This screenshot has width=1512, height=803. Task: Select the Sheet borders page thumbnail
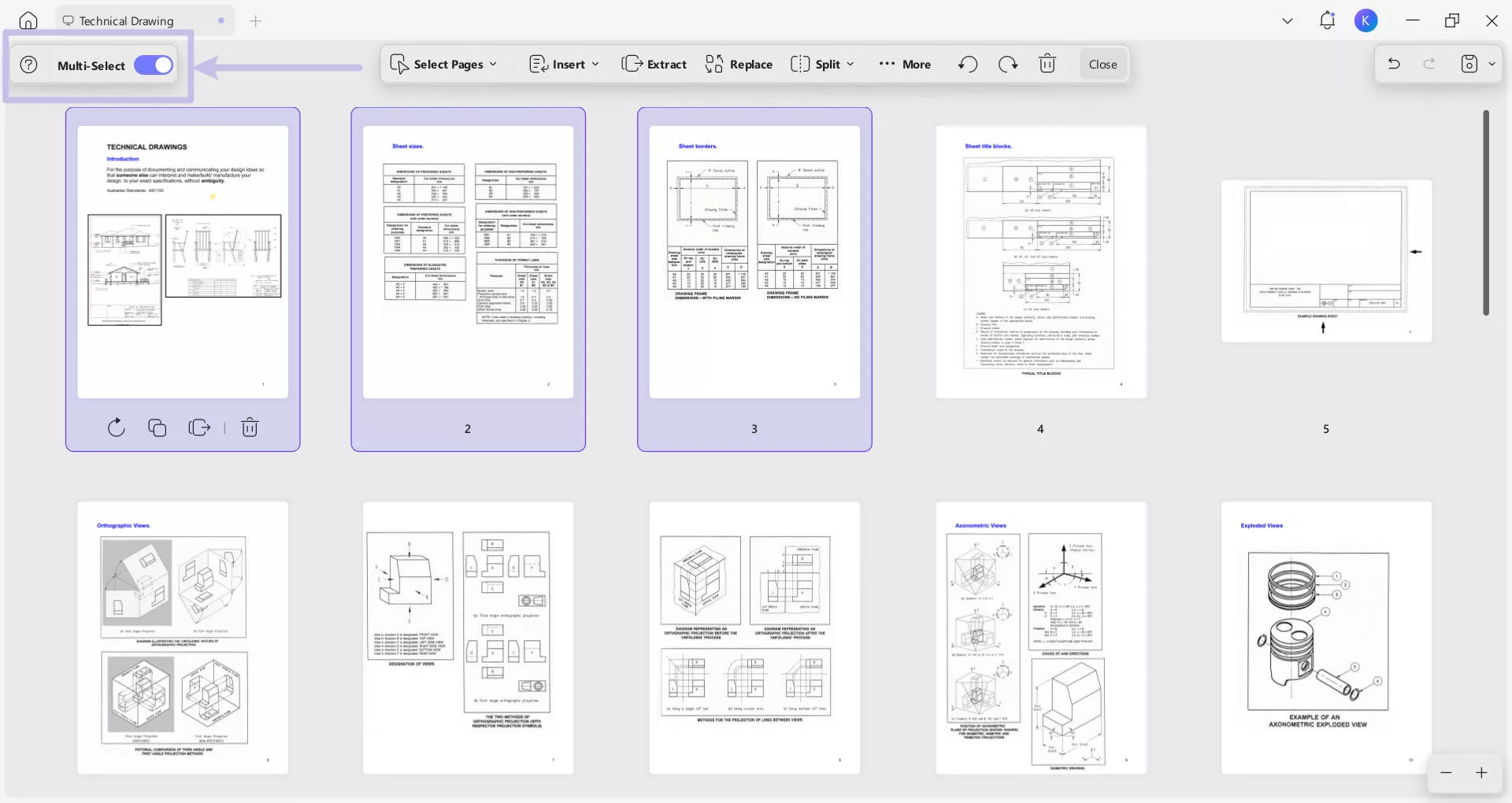(754, 262)
